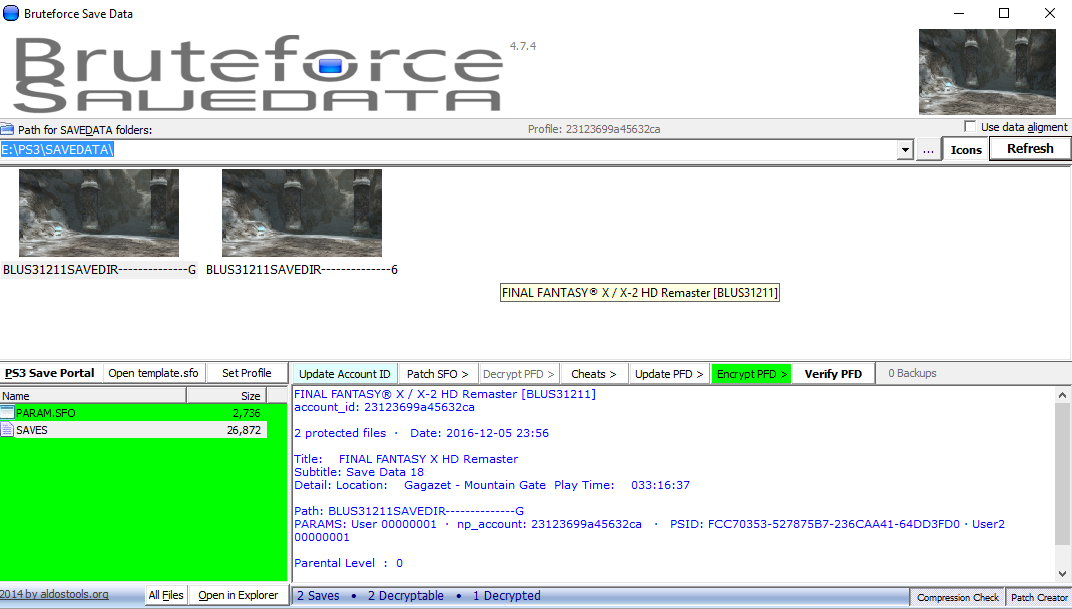Viewport: 1072px width, 609px height.
Task: Click Open template.sfo
Action: [x=153, y=373]
